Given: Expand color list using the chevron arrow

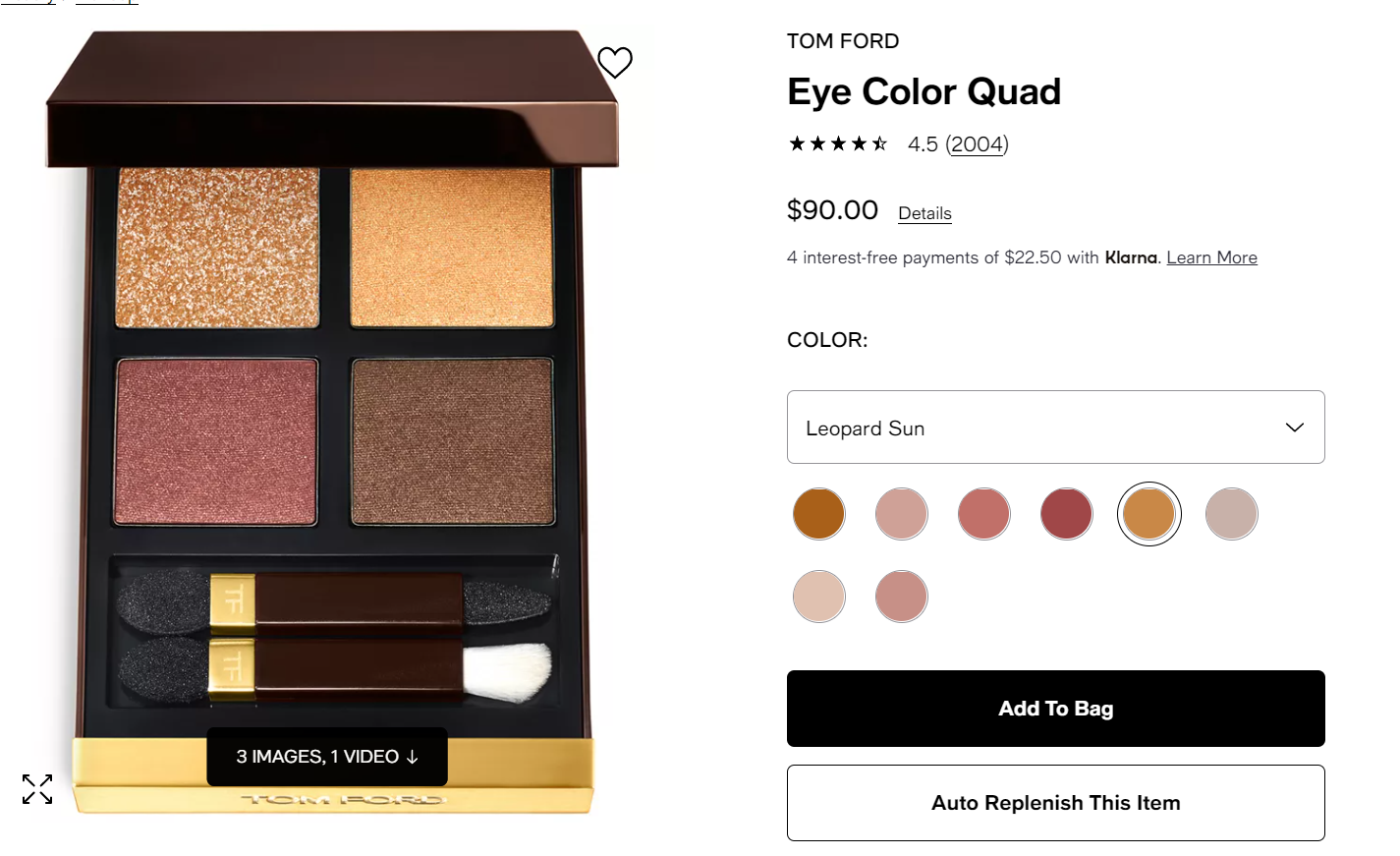Looking at the screenshot, I should 1294,428.
